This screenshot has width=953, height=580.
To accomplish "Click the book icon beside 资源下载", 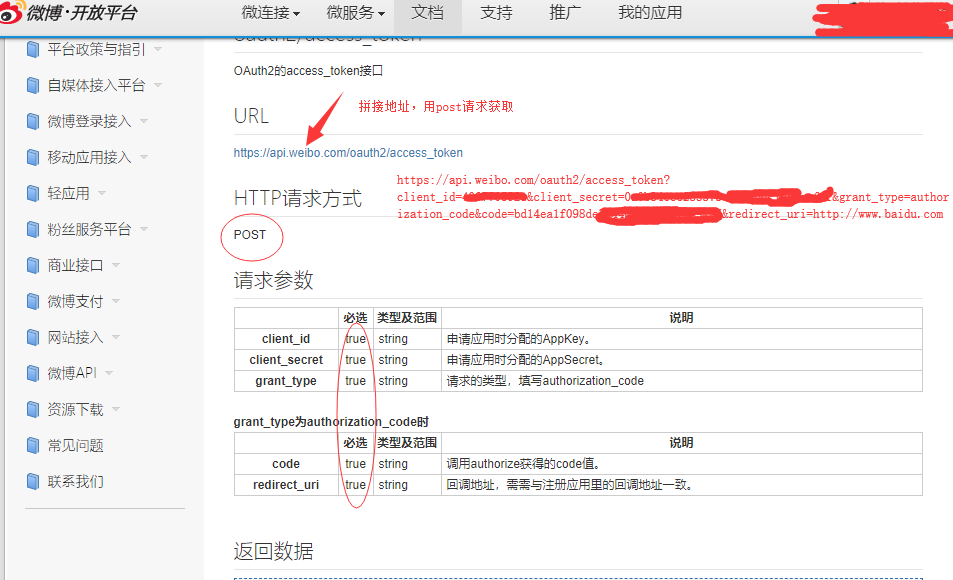I will 33,409.
